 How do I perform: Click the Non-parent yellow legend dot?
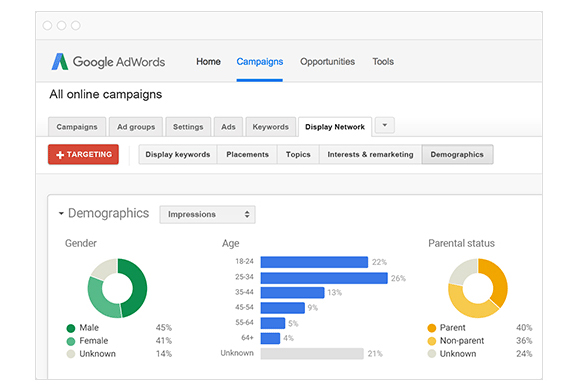[x=431, y=341]
